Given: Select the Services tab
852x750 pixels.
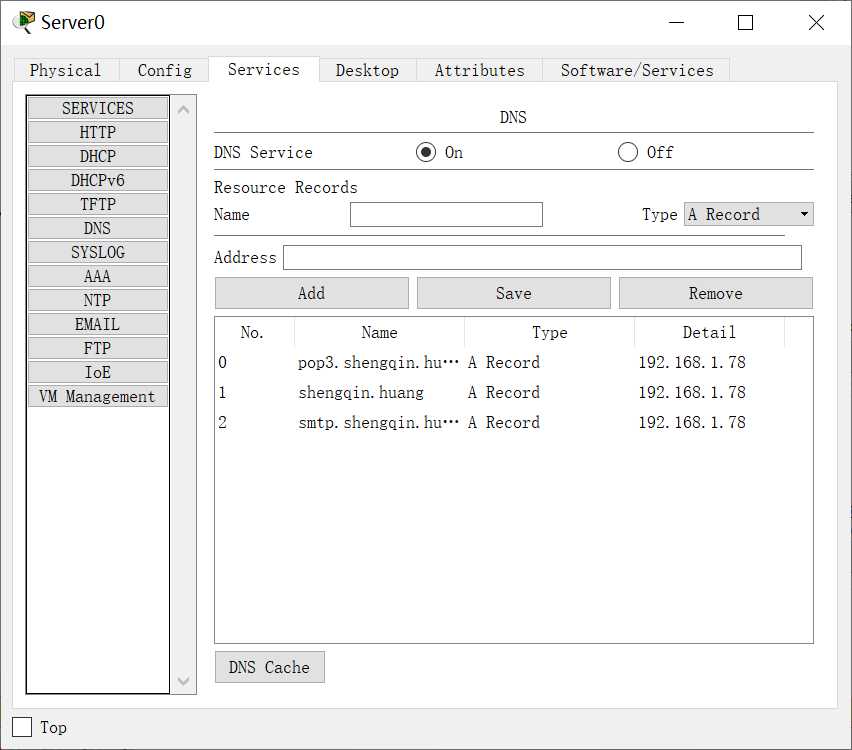Looking at the screenshot, I should pos(264,69).
